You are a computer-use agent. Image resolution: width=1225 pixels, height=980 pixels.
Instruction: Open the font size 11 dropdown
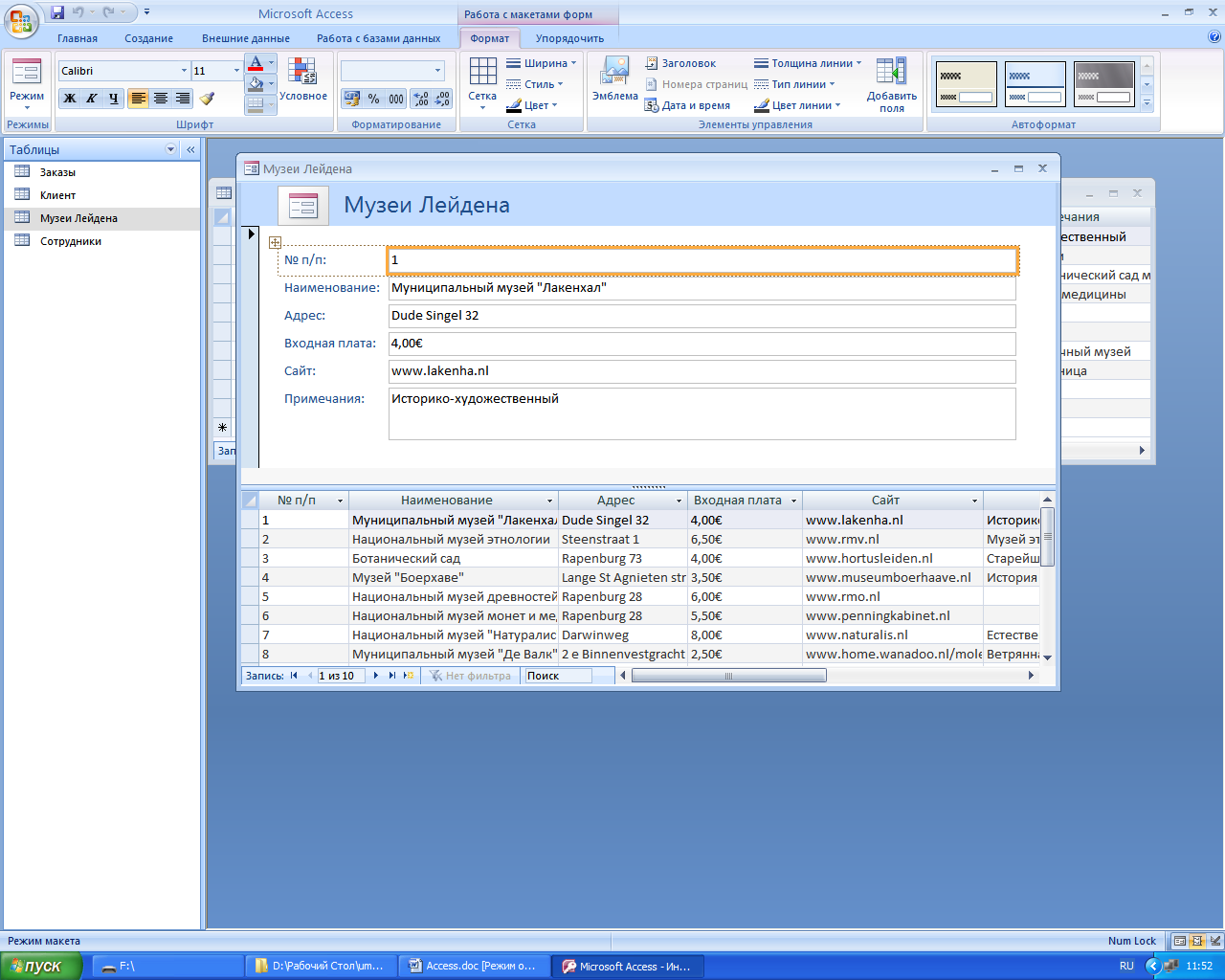(x=236, y=71)
